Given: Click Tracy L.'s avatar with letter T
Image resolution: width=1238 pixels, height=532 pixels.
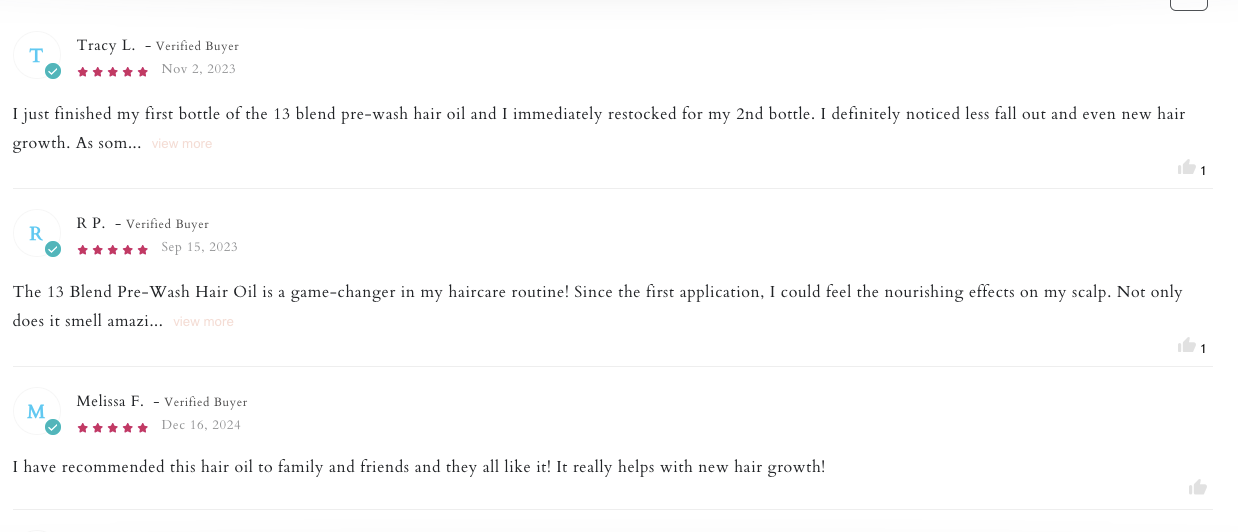Looking at the screenshot, I should [36, 56].
